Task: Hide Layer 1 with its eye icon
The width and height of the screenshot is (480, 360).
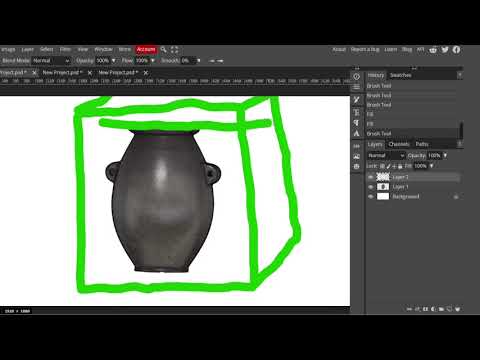Action: point(371,187)
